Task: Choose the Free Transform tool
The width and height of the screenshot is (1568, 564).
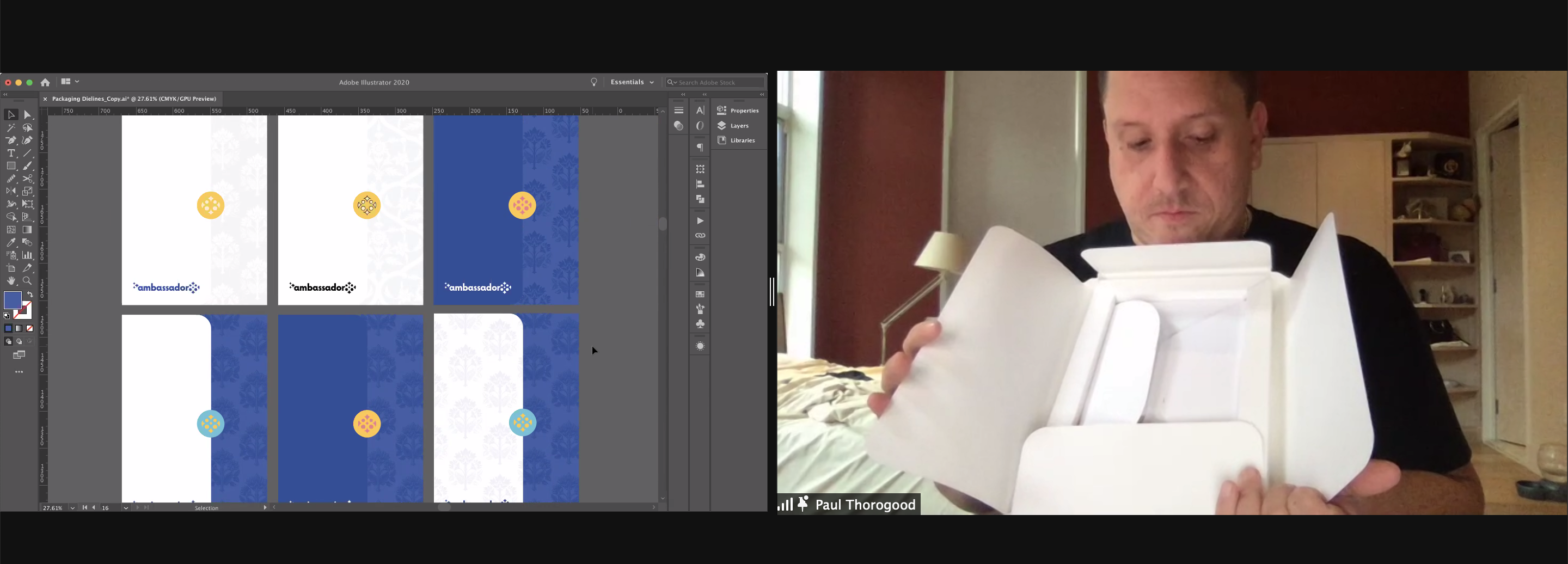Action: 27,204
